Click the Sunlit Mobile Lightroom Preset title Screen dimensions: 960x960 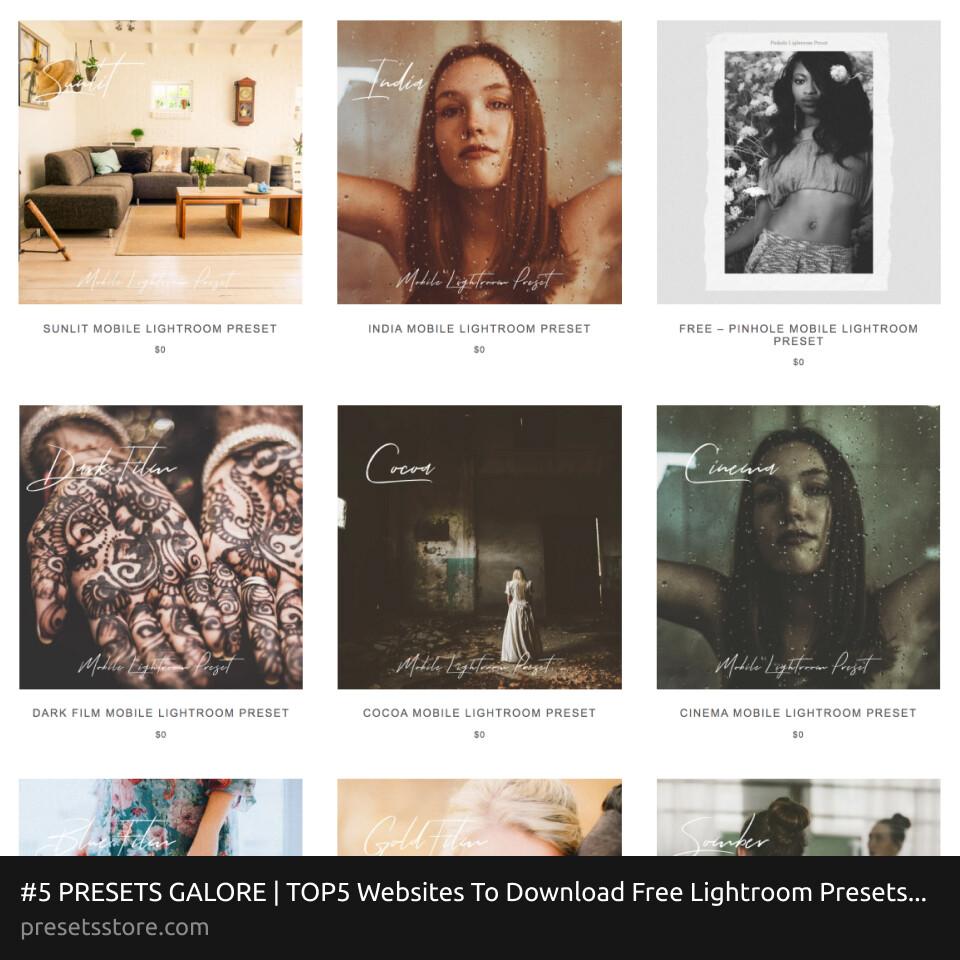click(160, 329)
